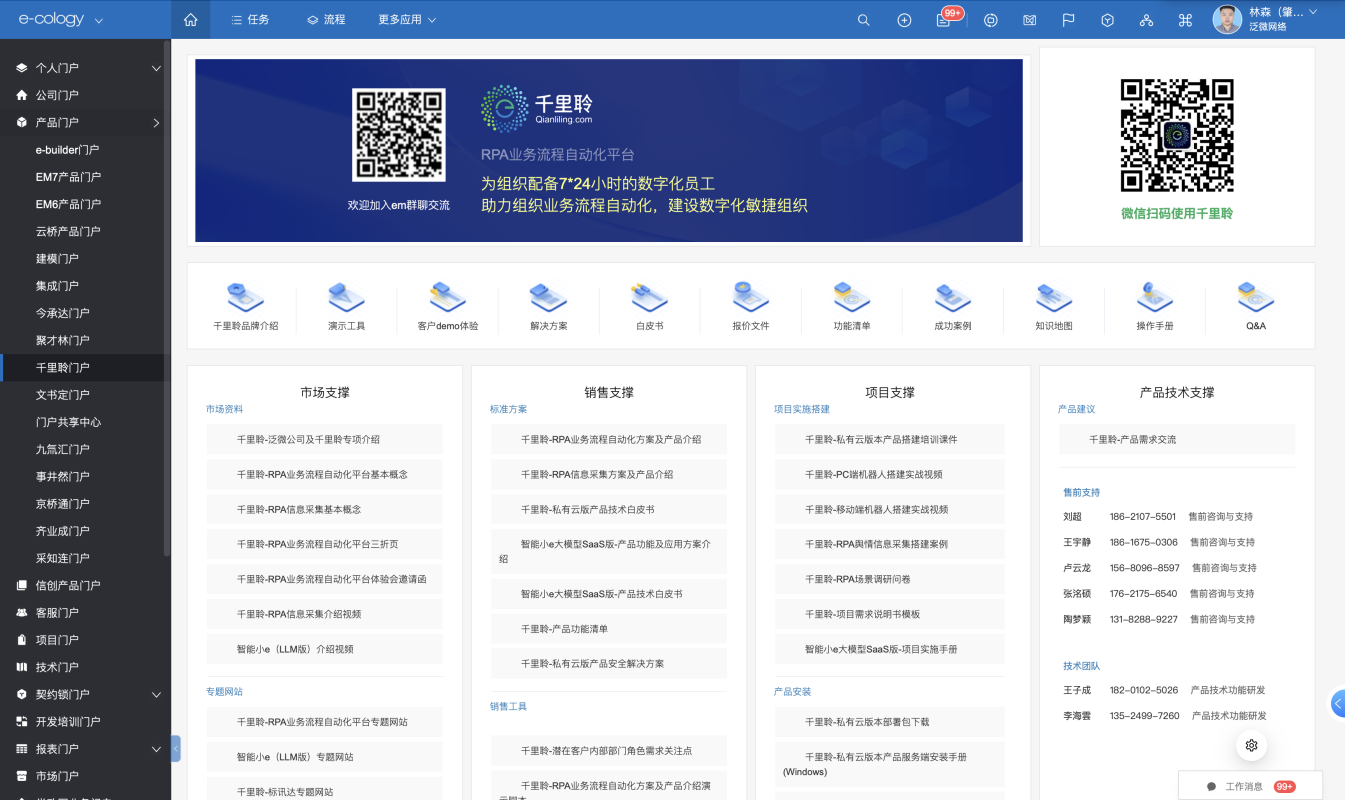
Task: Expand the 契约锁门户 sidebar chevron
Action: pos(156,694)
